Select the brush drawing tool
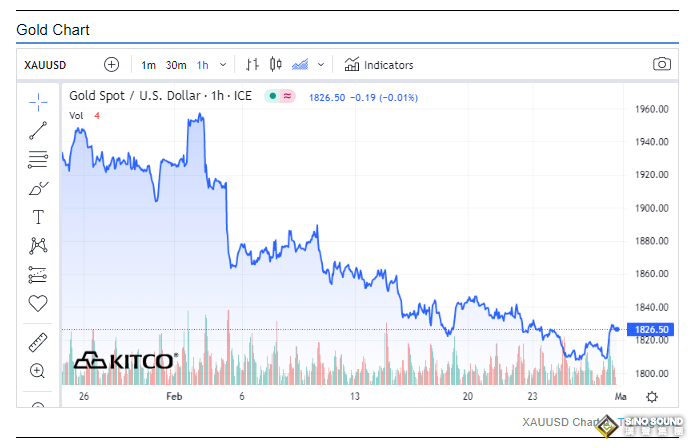Screen dimensions: 693x448 point(38,188)
